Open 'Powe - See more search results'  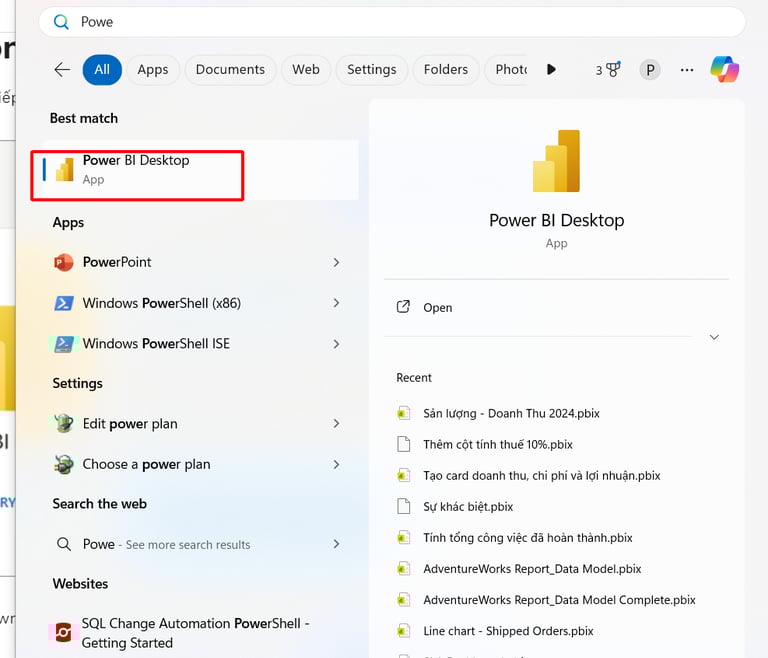tap(197, 544)
